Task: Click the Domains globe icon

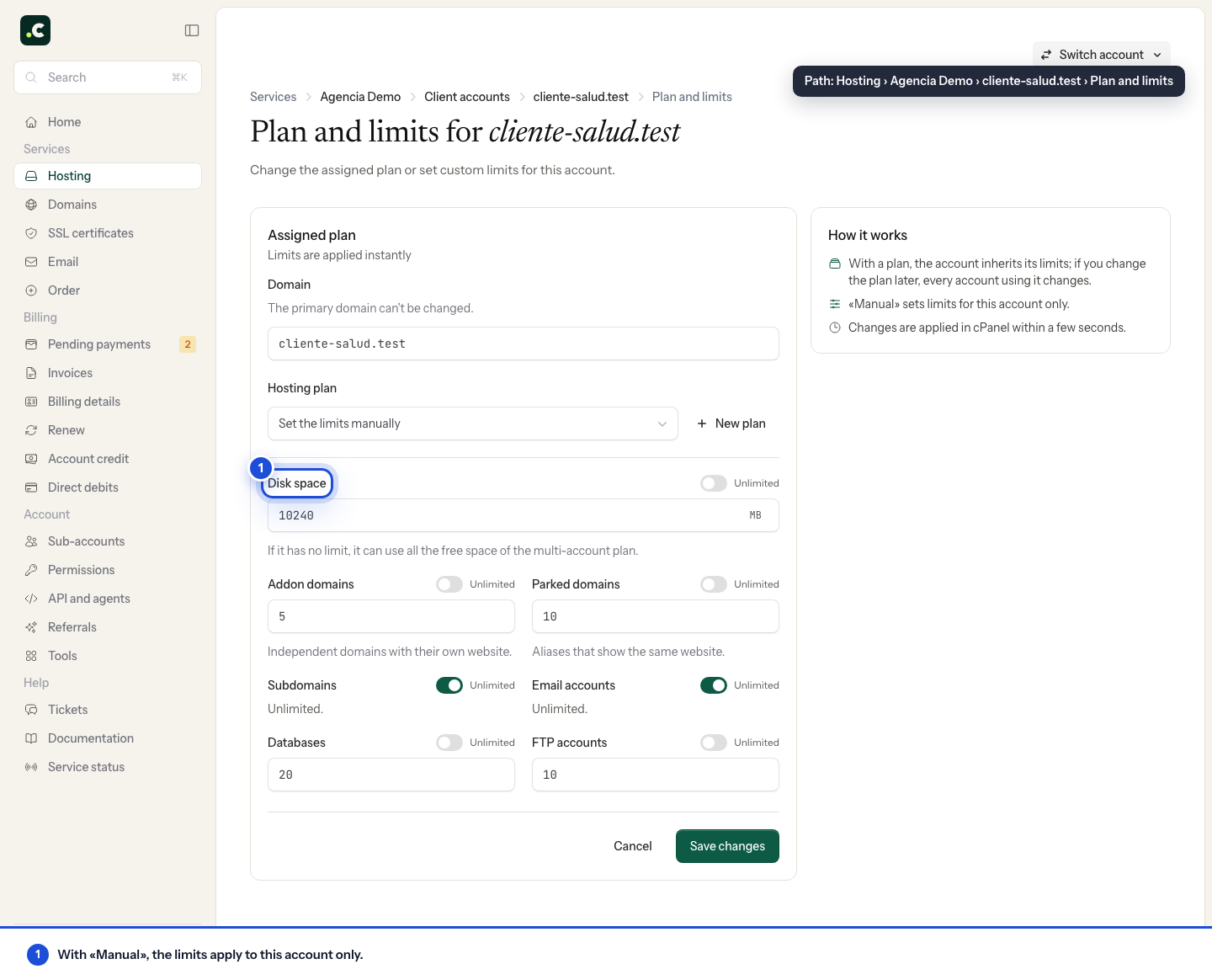Action: (x=31, y=205)
